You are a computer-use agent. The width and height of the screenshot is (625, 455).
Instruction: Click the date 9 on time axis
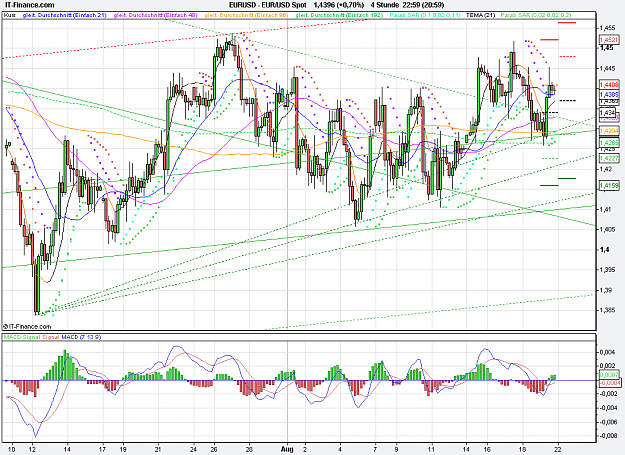(x=396, y=449)
